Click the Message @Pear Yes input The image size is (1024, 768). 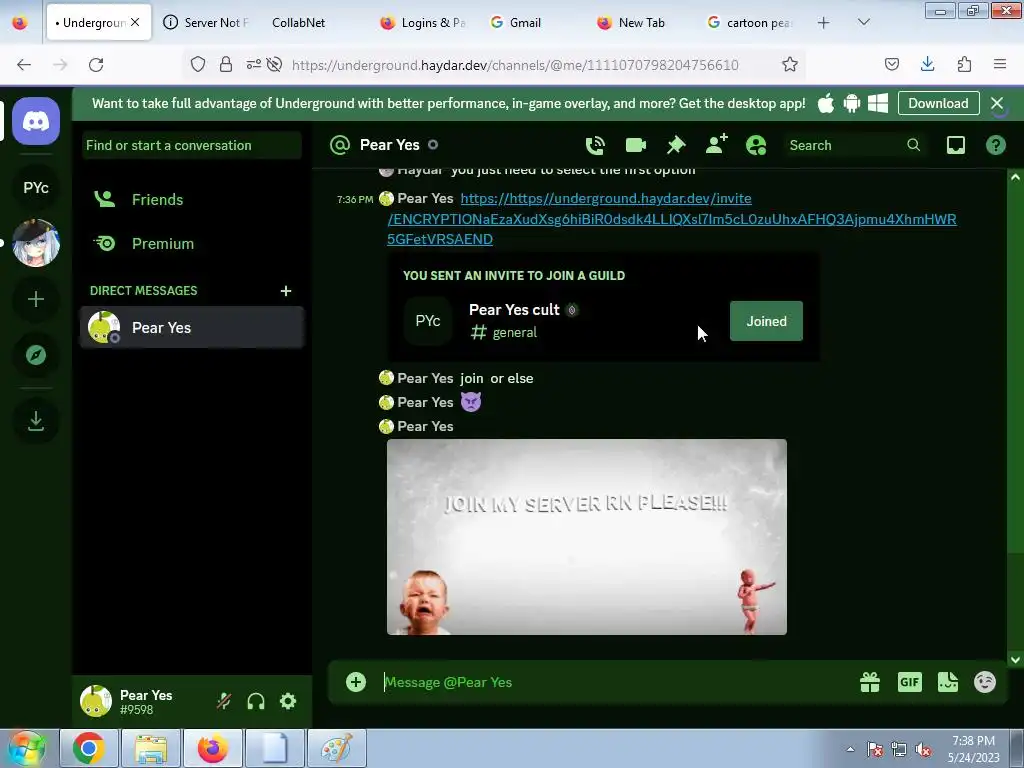[614, 682]
